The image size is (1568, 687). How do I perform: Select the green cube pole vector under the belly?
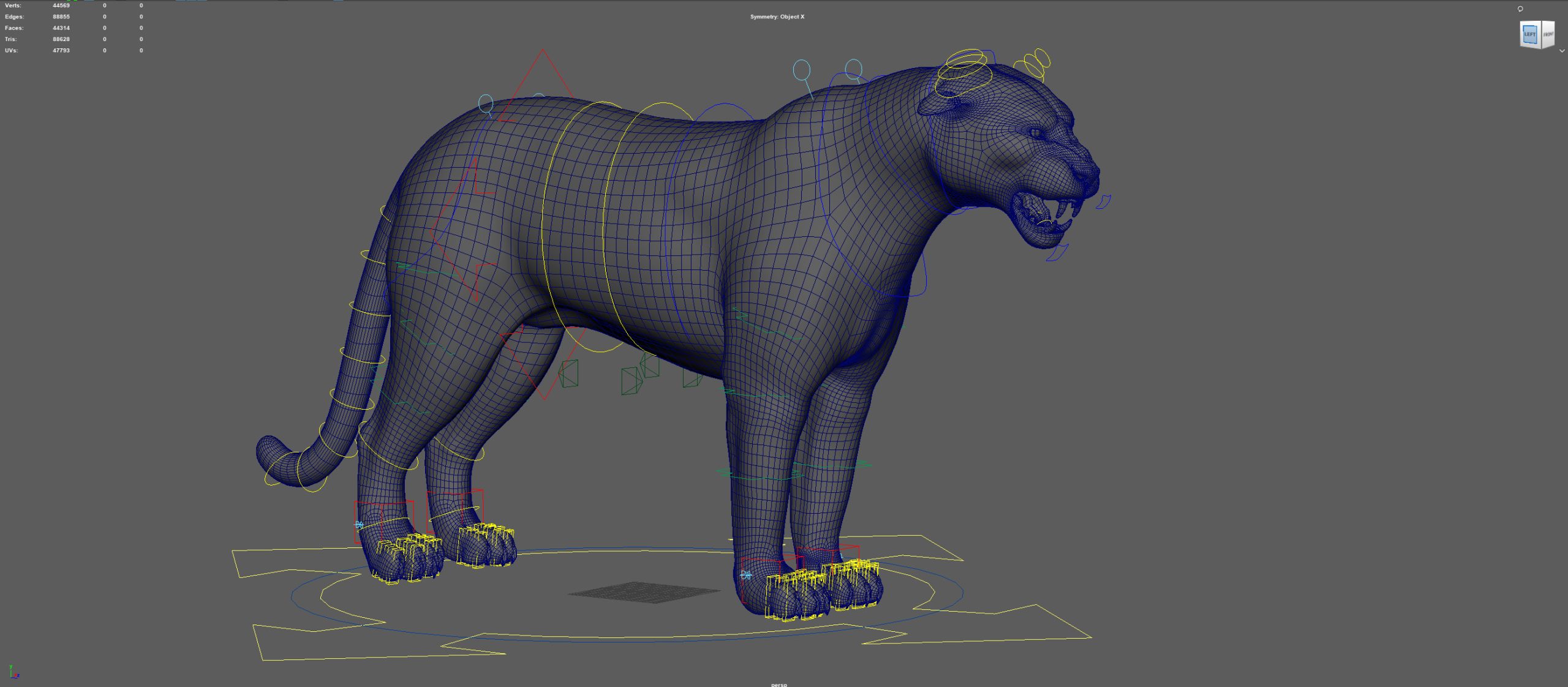631,381
